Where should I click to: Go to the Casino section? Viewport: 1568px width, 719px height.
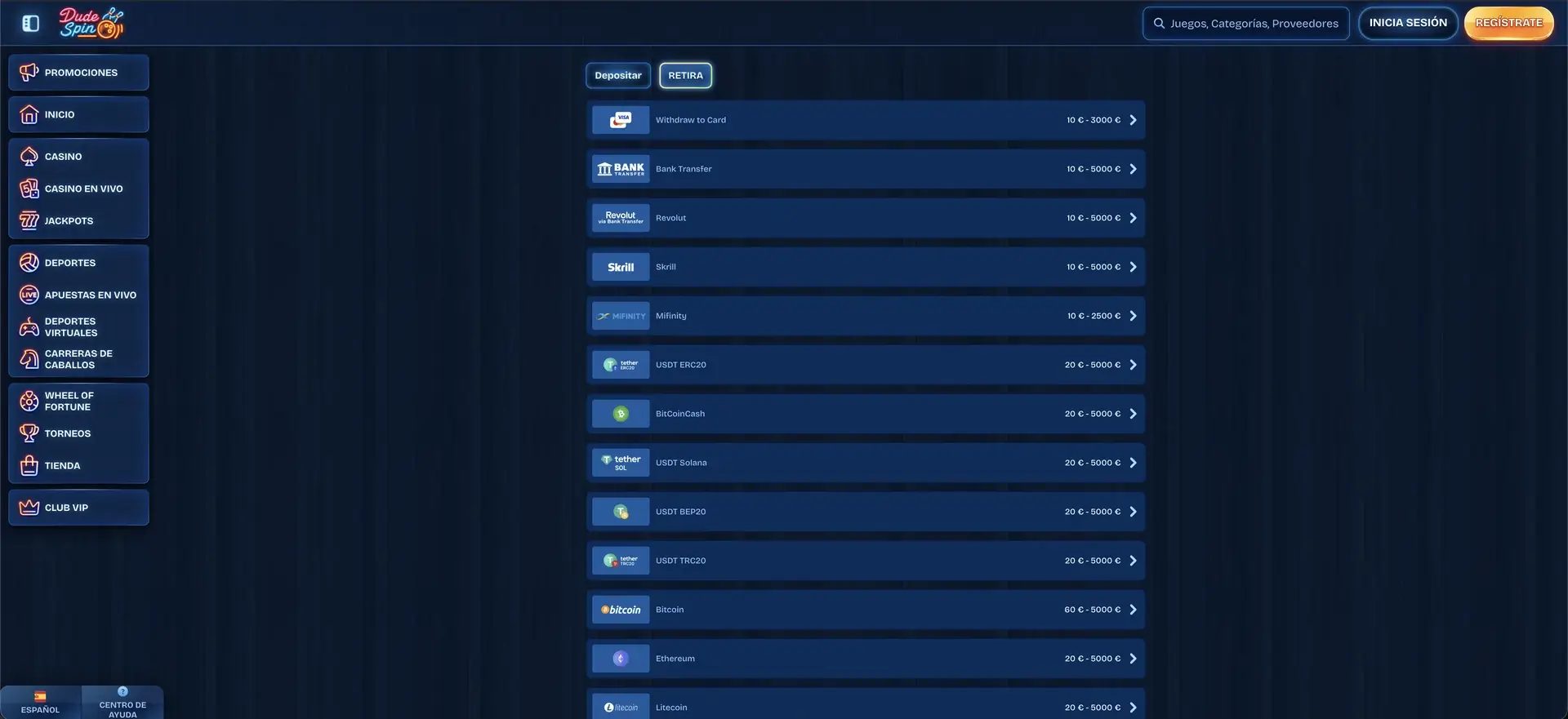pos(78,156)
